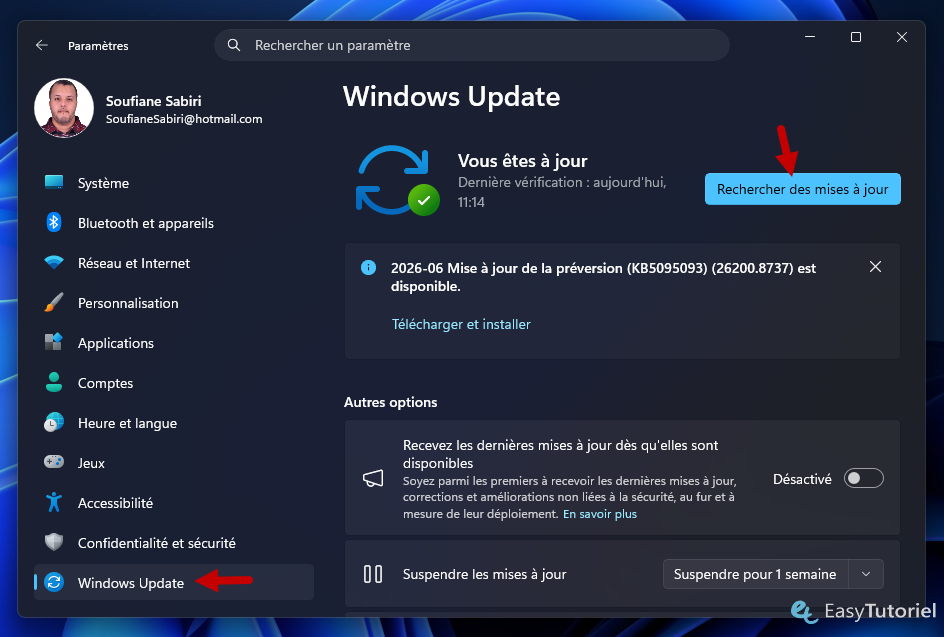This screenshot has height=637, width=944.
Task: Expand the Suspendre pour 1 semaine dropdown arrow
Action: pos(866,574)
